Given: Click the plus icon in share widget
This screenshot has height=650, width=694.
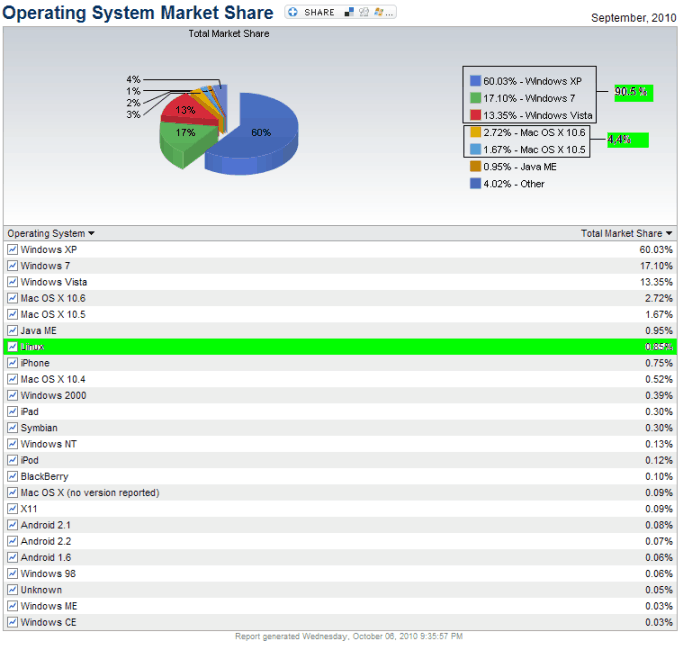Looking at the screenshot, I should pos(293,12).
